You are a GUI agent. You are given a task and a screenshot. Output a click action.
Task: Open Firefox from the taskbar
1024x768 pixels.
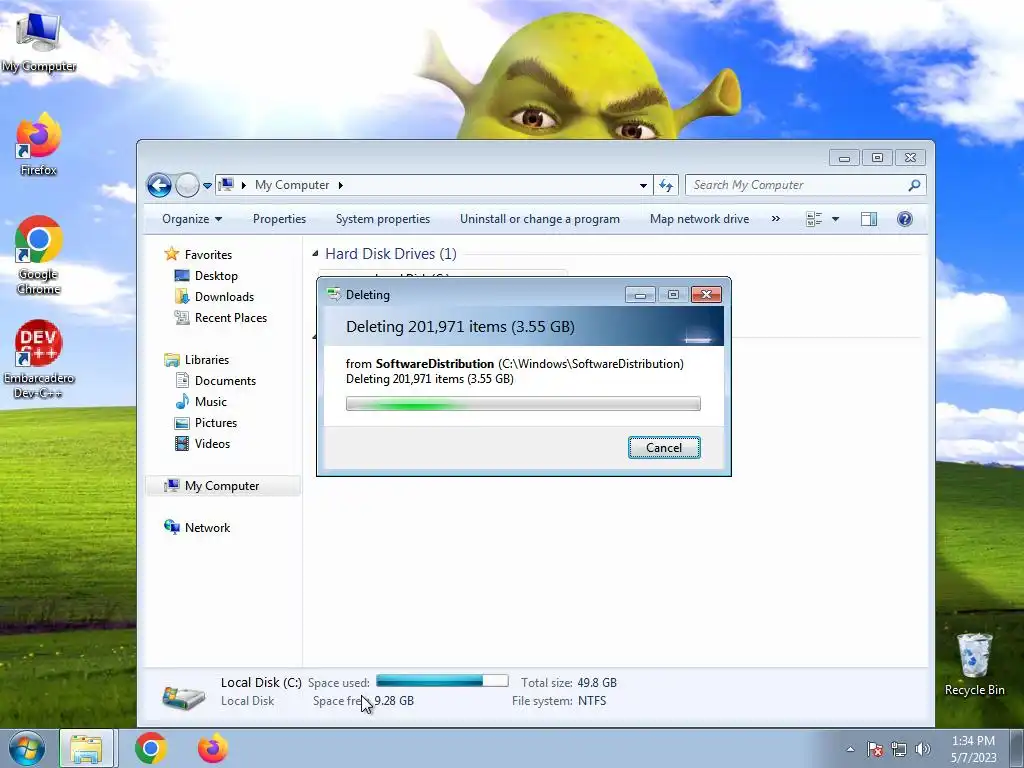(x=212, y=748)
